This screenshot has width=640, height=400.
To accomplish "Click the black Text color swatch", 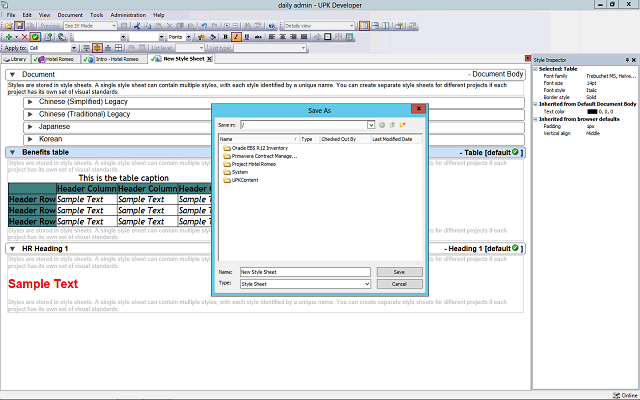I will point(592,111).
